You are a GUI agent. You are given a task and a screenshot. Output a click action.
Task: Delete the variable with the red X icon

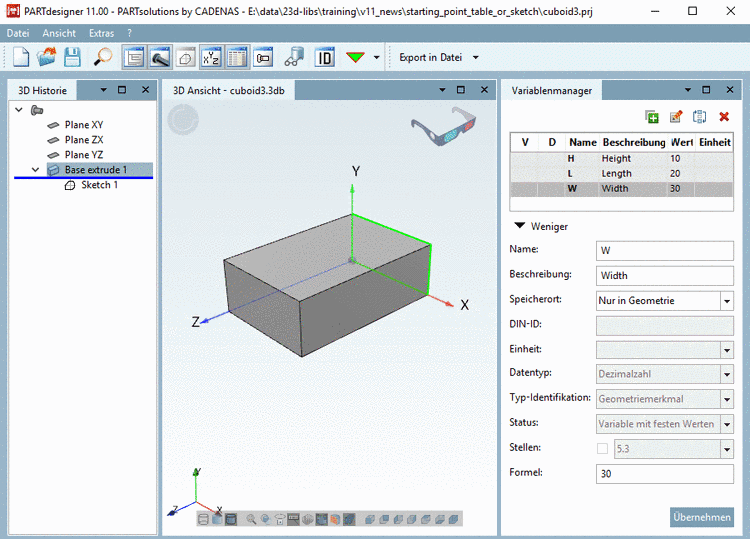tap(724, 117)
